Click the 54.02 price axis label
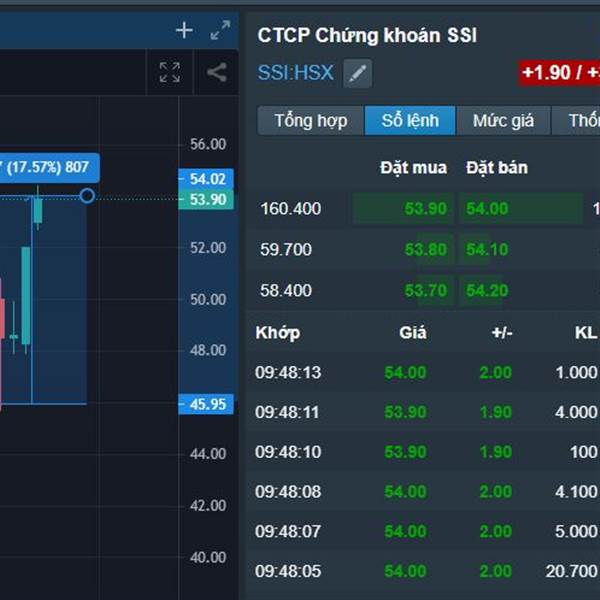The height and width of the screenshot is (600, 600). (x=206, y=179)
